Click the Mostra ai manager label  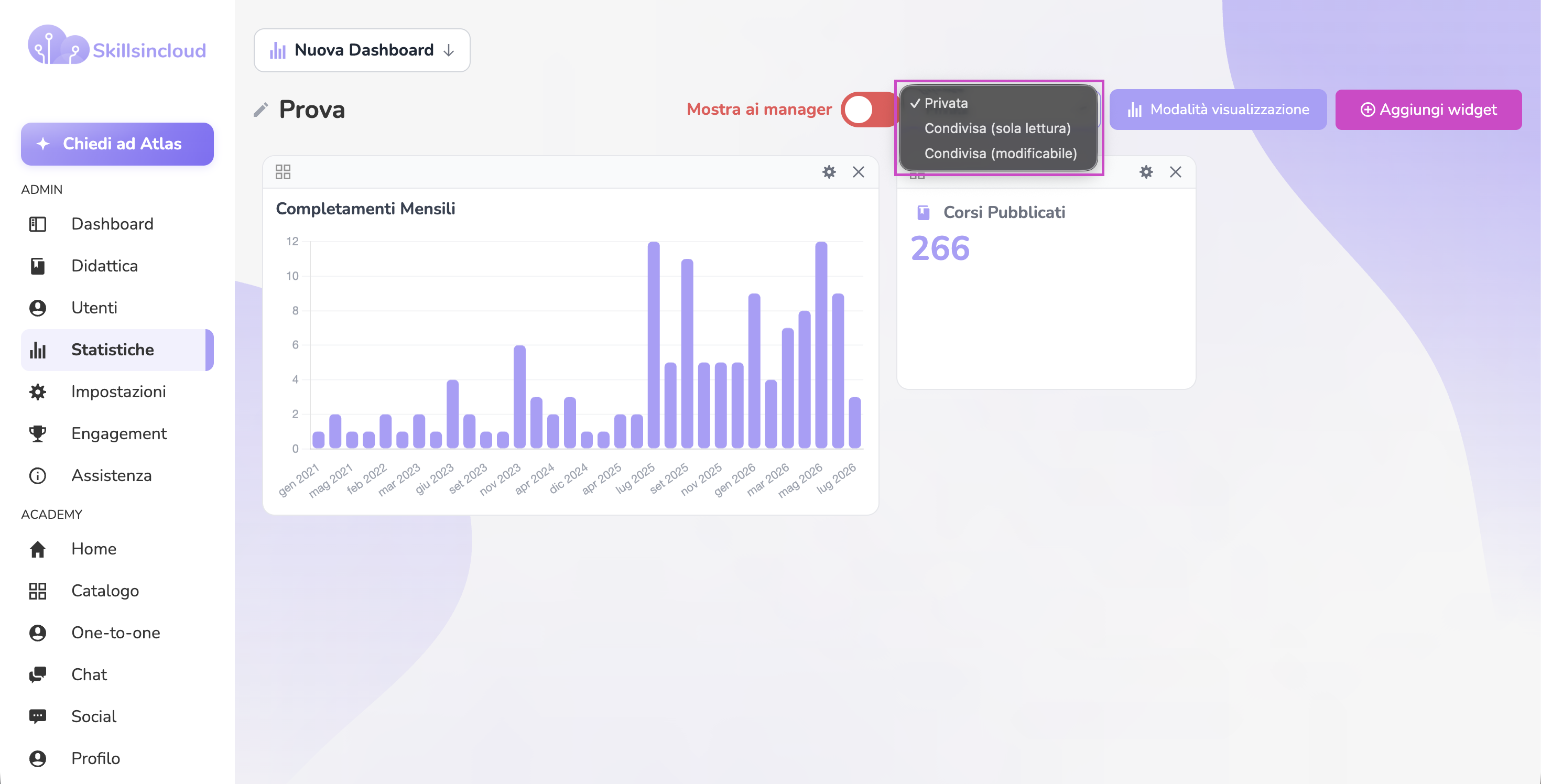click(758, 110)
